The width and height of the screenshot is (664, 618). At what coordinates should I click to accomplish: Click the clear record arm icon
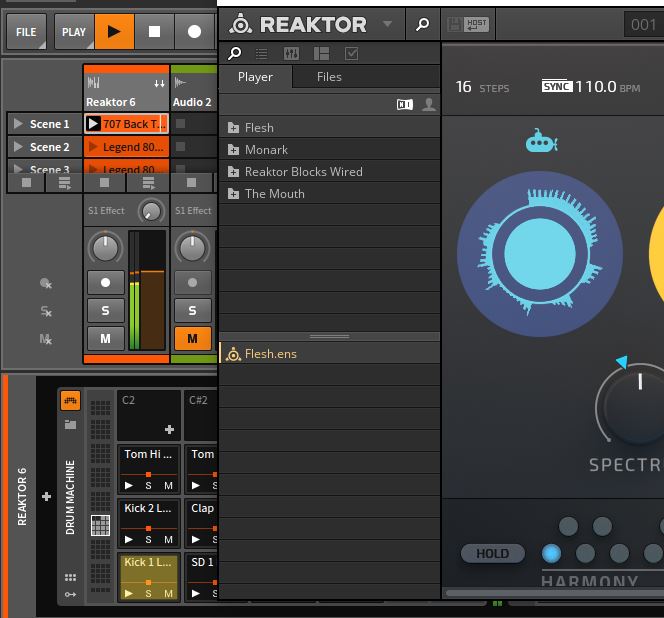coord(46,283)
